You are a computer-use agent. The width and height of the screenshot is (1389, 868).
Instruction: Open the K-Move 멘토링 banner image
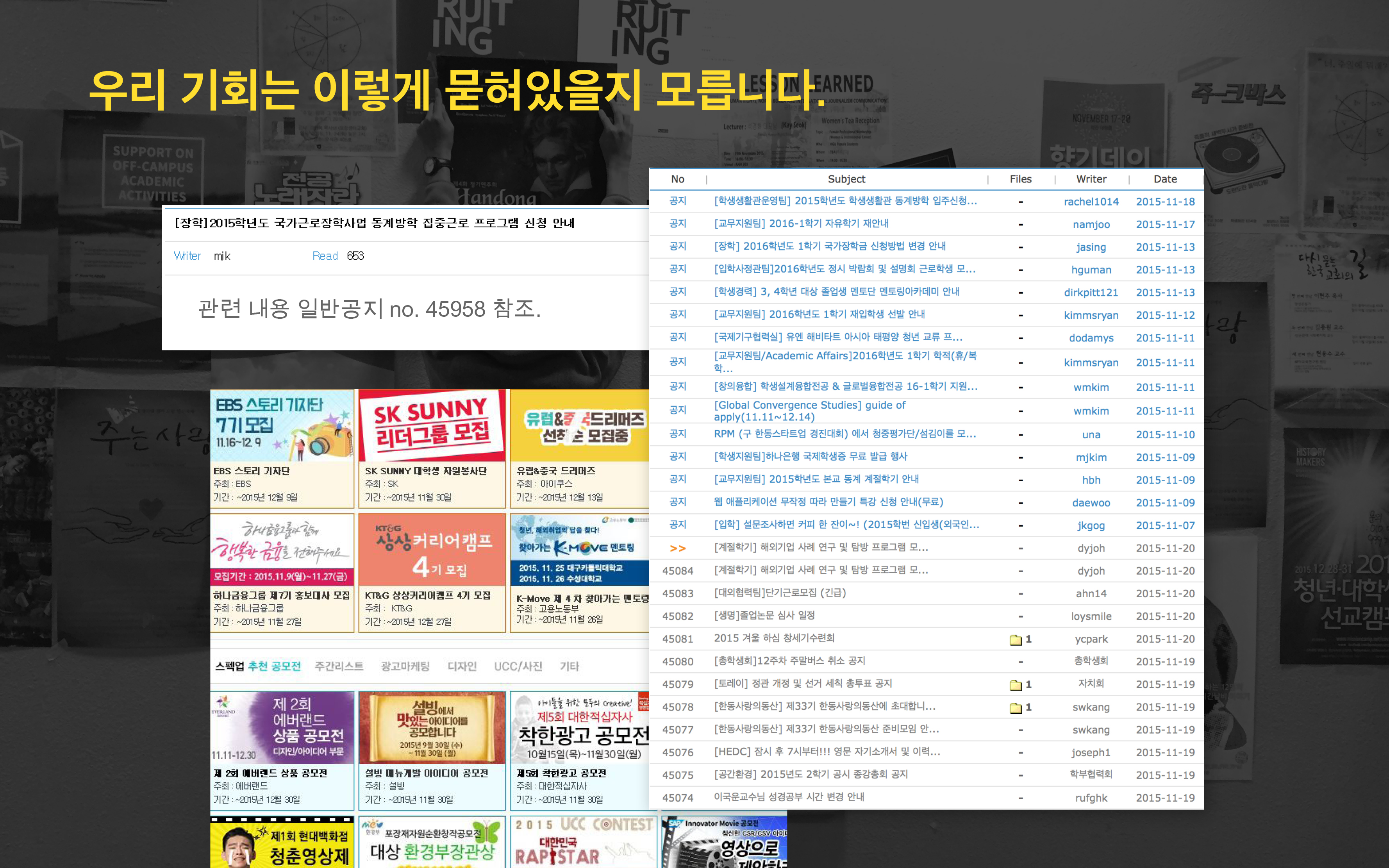(x=580, y=550)
